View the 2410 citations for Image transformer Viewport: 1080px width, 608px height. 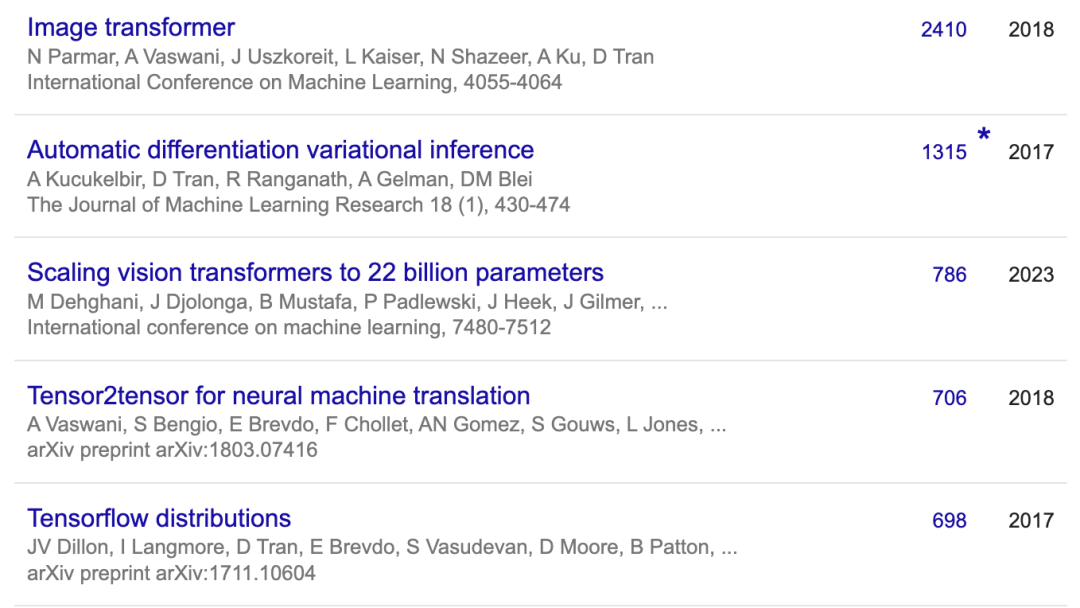tap(943, 30)
